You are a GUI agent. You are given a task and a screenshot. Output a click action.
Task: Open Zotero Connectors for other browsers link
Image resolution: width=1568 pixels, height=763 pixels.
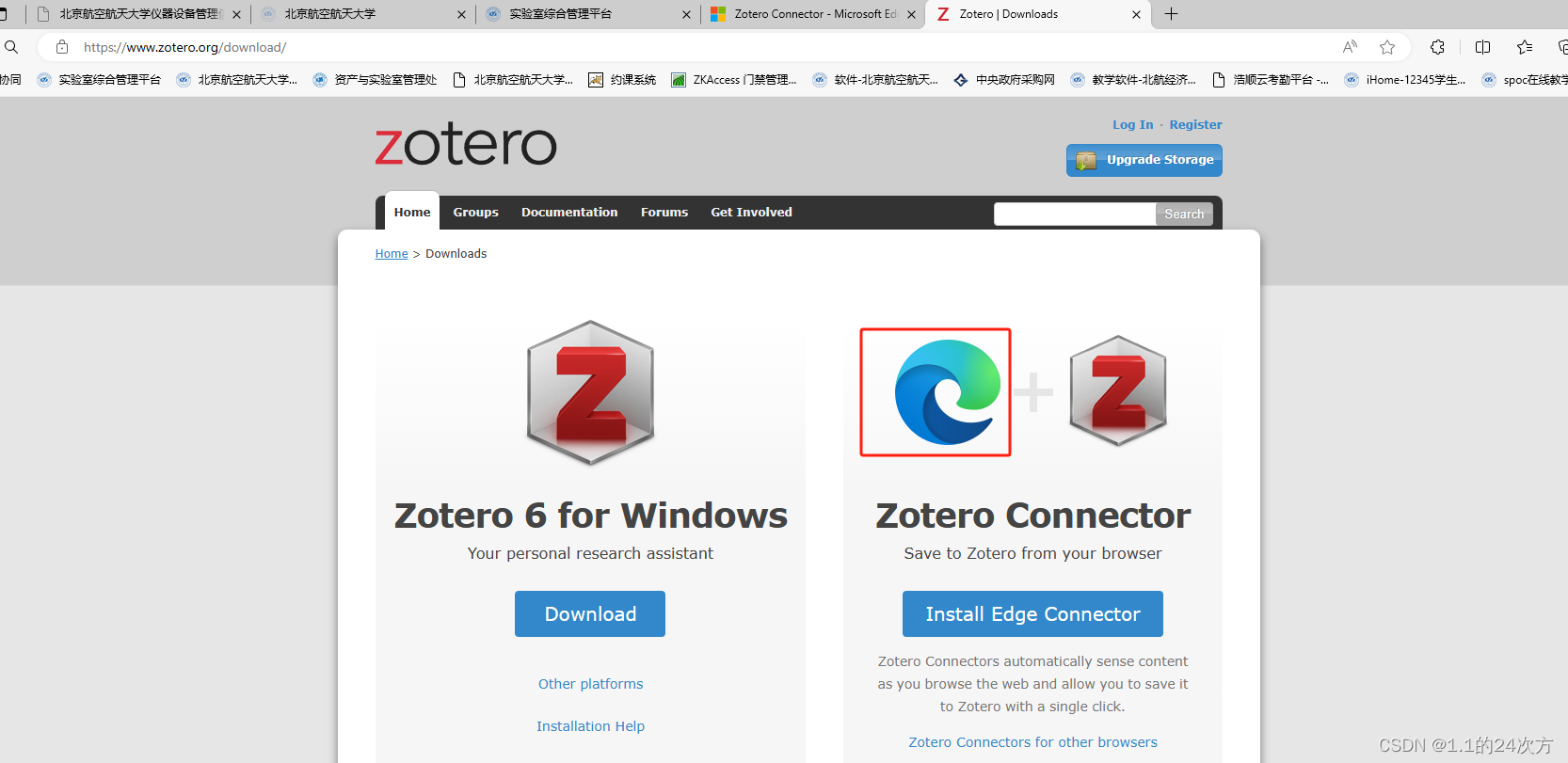1032,742
